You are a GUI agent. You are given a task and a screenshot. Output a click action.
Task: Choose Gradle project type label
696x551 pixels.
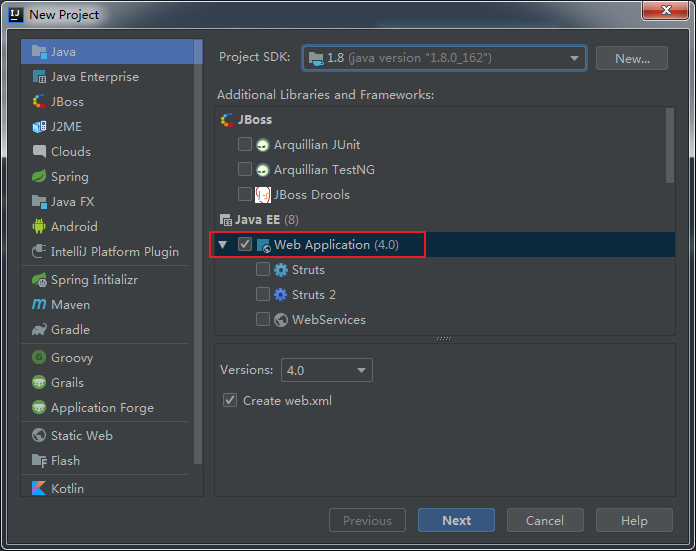[x=71, y=329]
